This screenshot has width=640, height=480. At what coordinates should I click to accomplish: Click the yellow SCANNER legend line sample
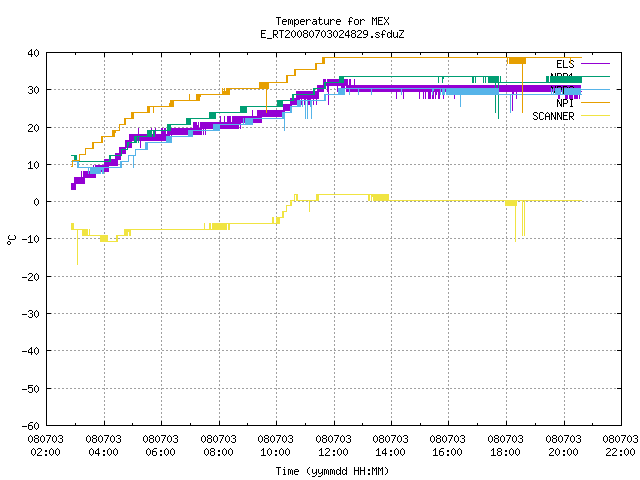point(595,116)
